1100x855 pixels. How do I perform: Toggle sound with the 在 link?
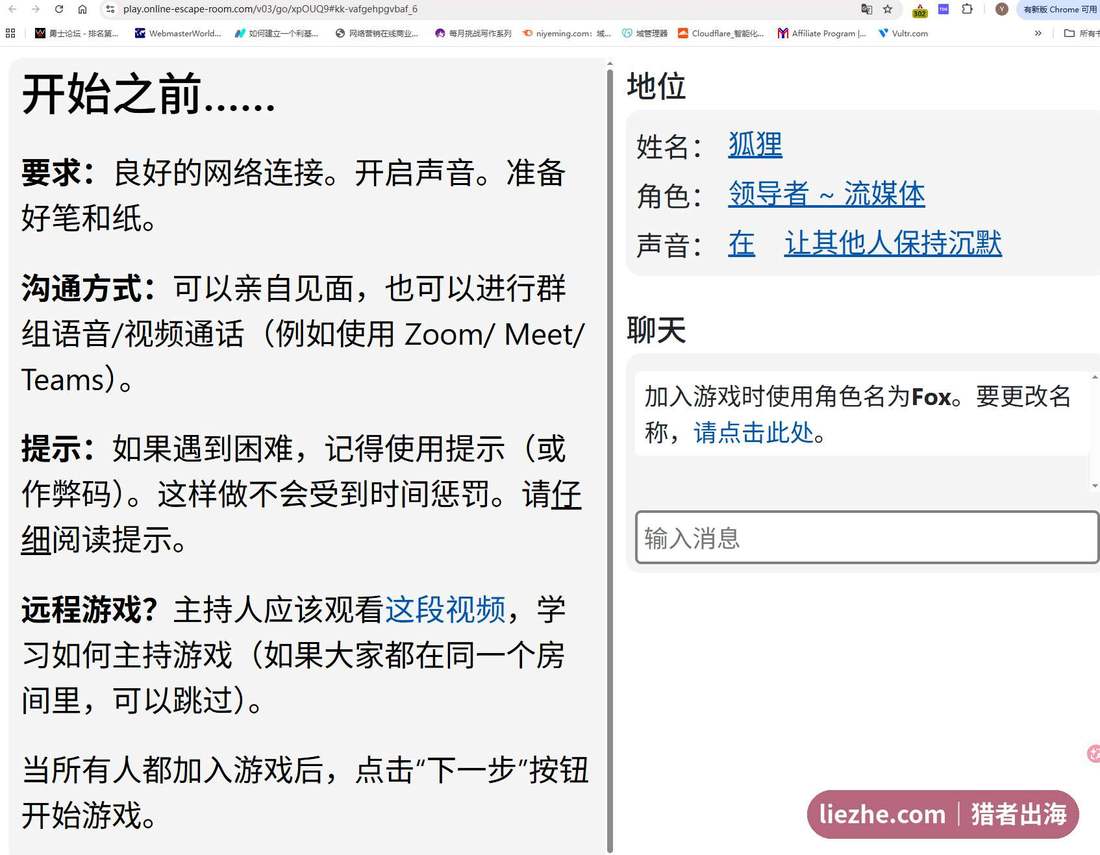[742, 243]
